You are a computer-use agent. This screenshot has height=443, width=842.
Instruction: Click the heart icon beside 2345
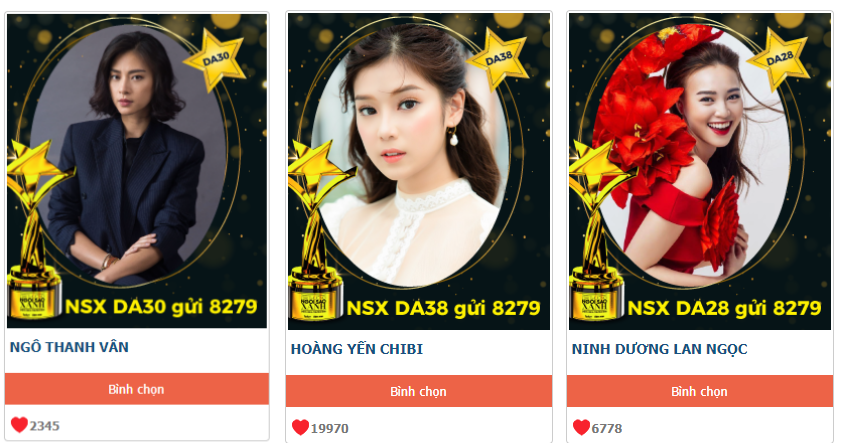pyautogui.click(x=19, y=425)
